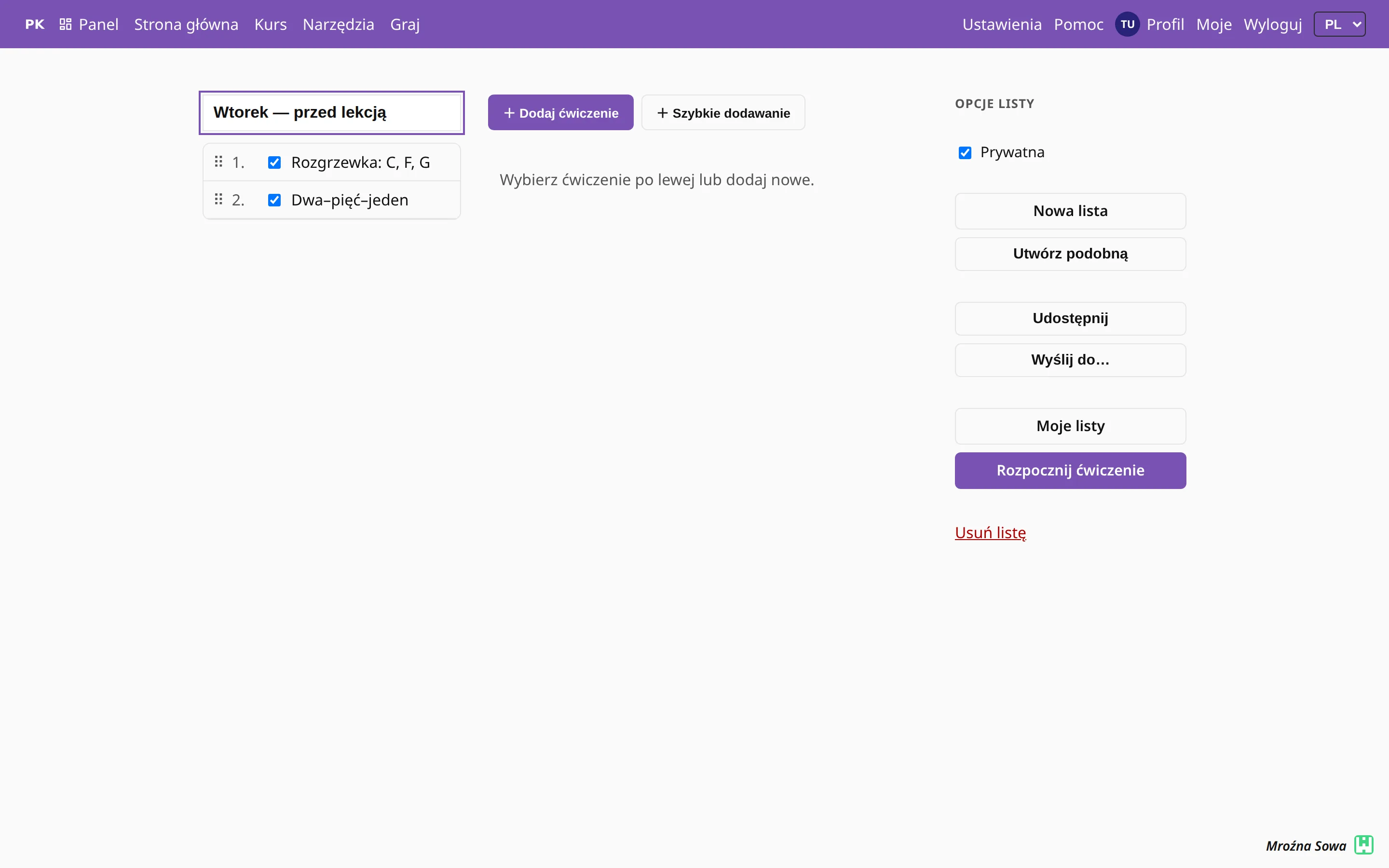Focus the list title field

tap(331, 112)
